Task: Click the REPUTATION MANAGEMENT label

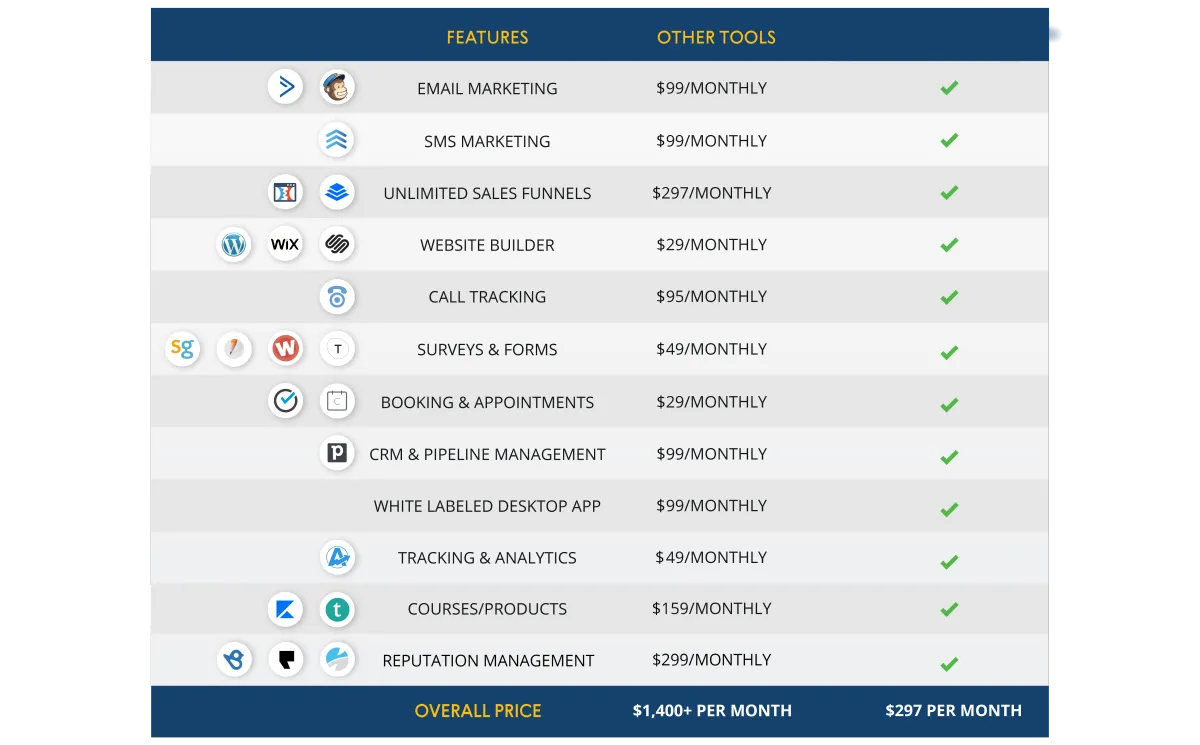Action: point(488,660)
